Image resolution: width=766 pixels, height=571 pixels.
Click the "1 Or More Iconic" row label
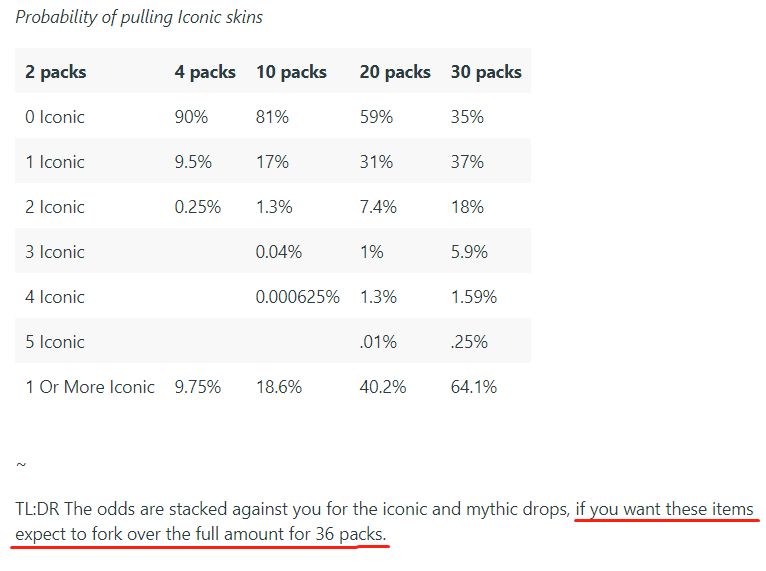pos(90,387)
